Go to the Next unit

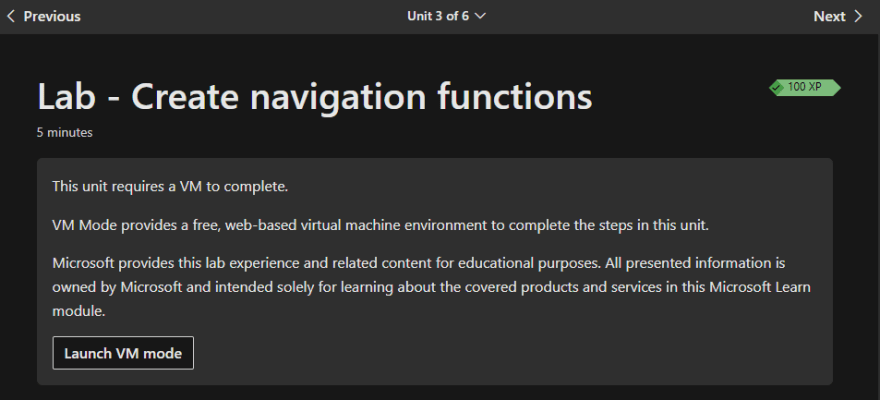tap(837, 16)
